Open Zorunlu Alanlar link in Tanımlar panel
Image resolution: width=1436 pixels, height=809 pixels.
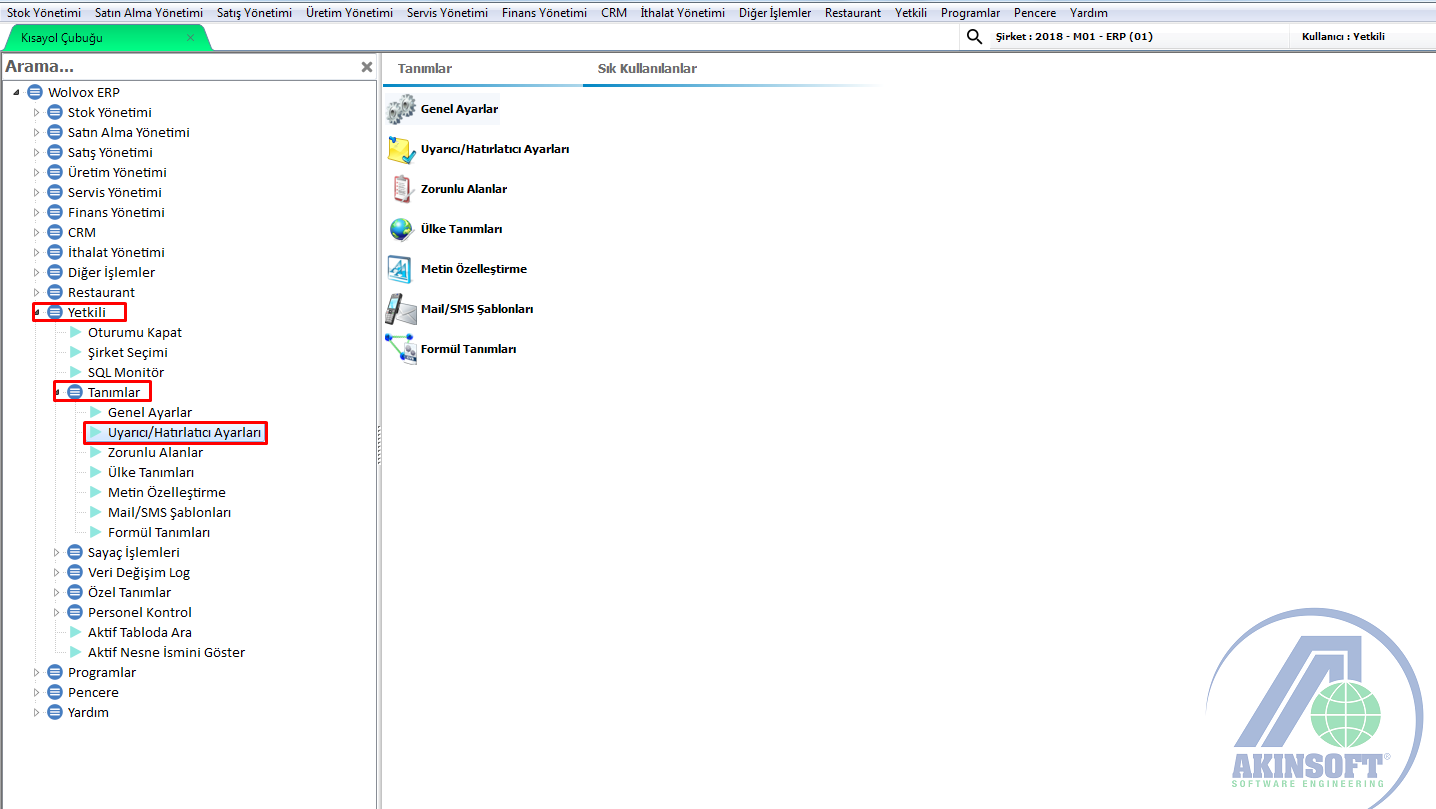pos(464,189)
